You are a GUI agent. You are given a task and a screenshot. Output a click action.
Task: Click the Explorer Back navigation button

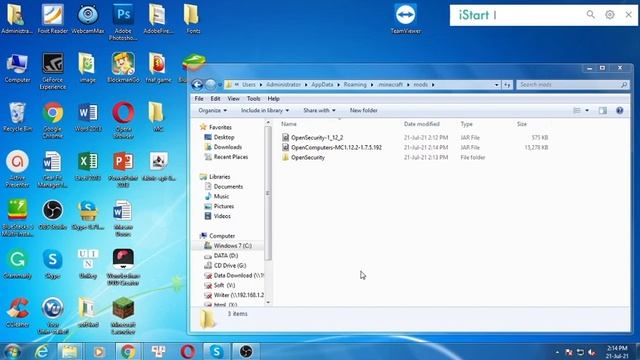tap(197, 84)
